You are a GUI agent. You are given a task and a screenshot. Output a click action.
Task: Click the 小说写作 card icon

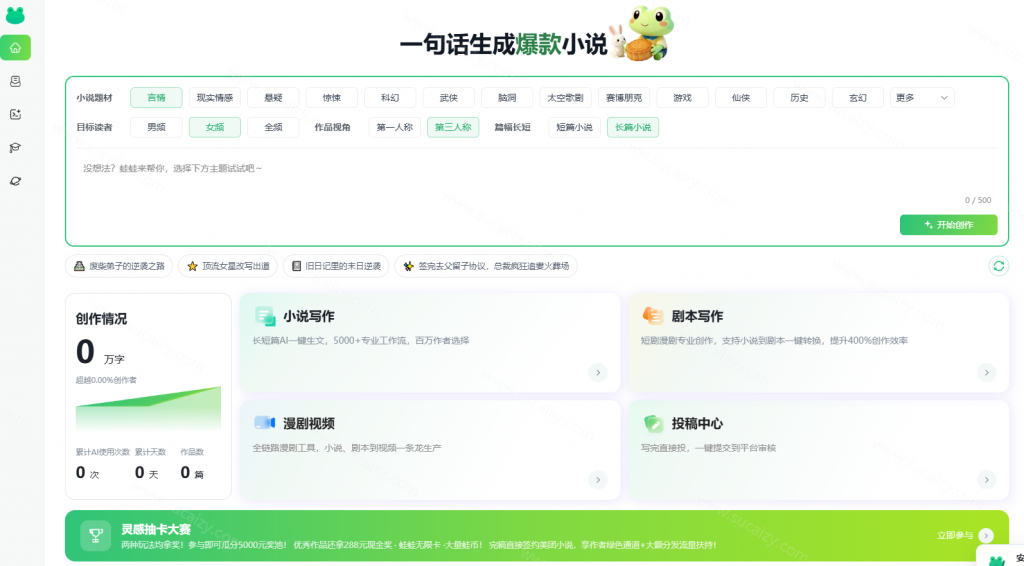point(265,316)
